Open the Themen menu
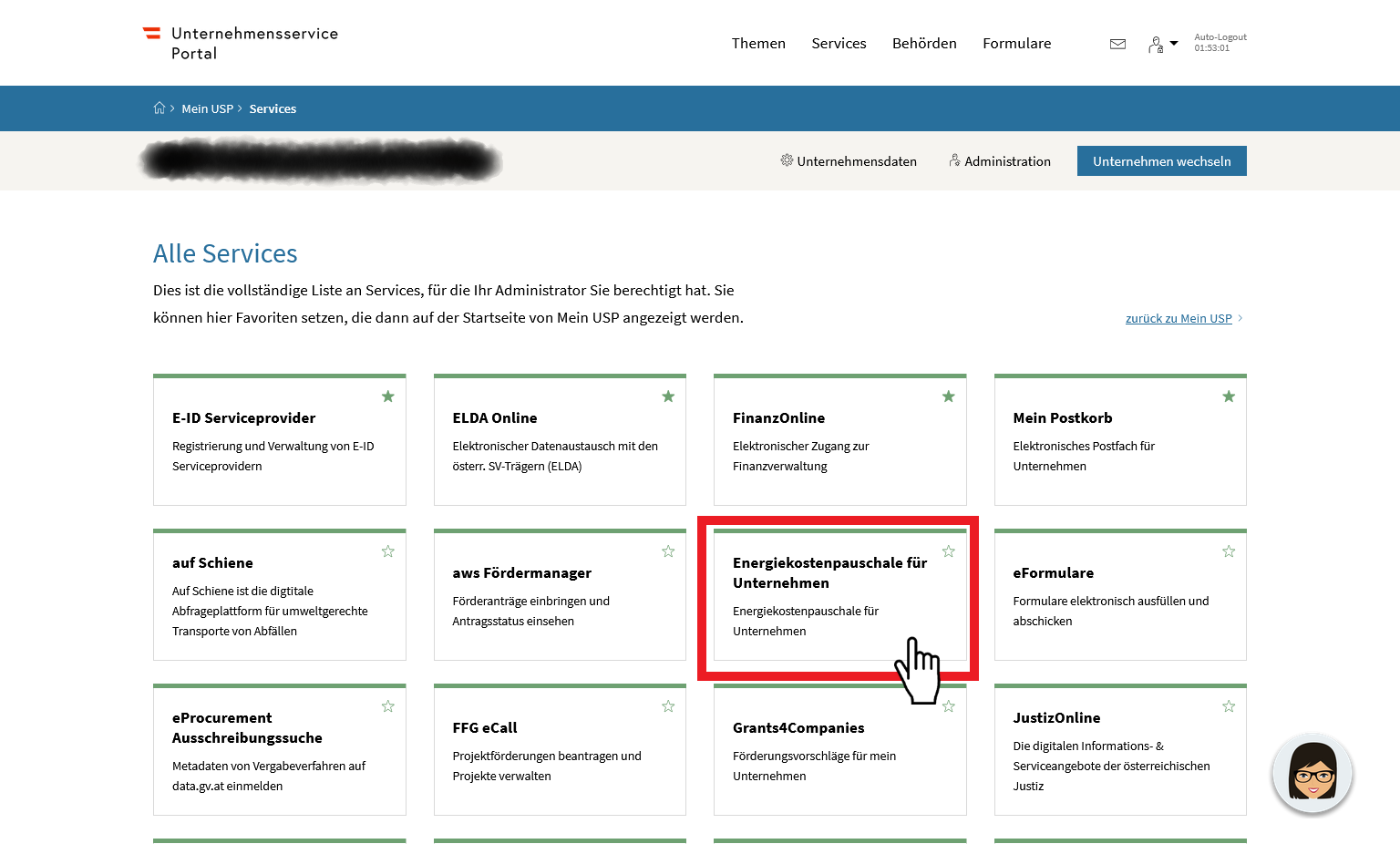 coord(758,44)
